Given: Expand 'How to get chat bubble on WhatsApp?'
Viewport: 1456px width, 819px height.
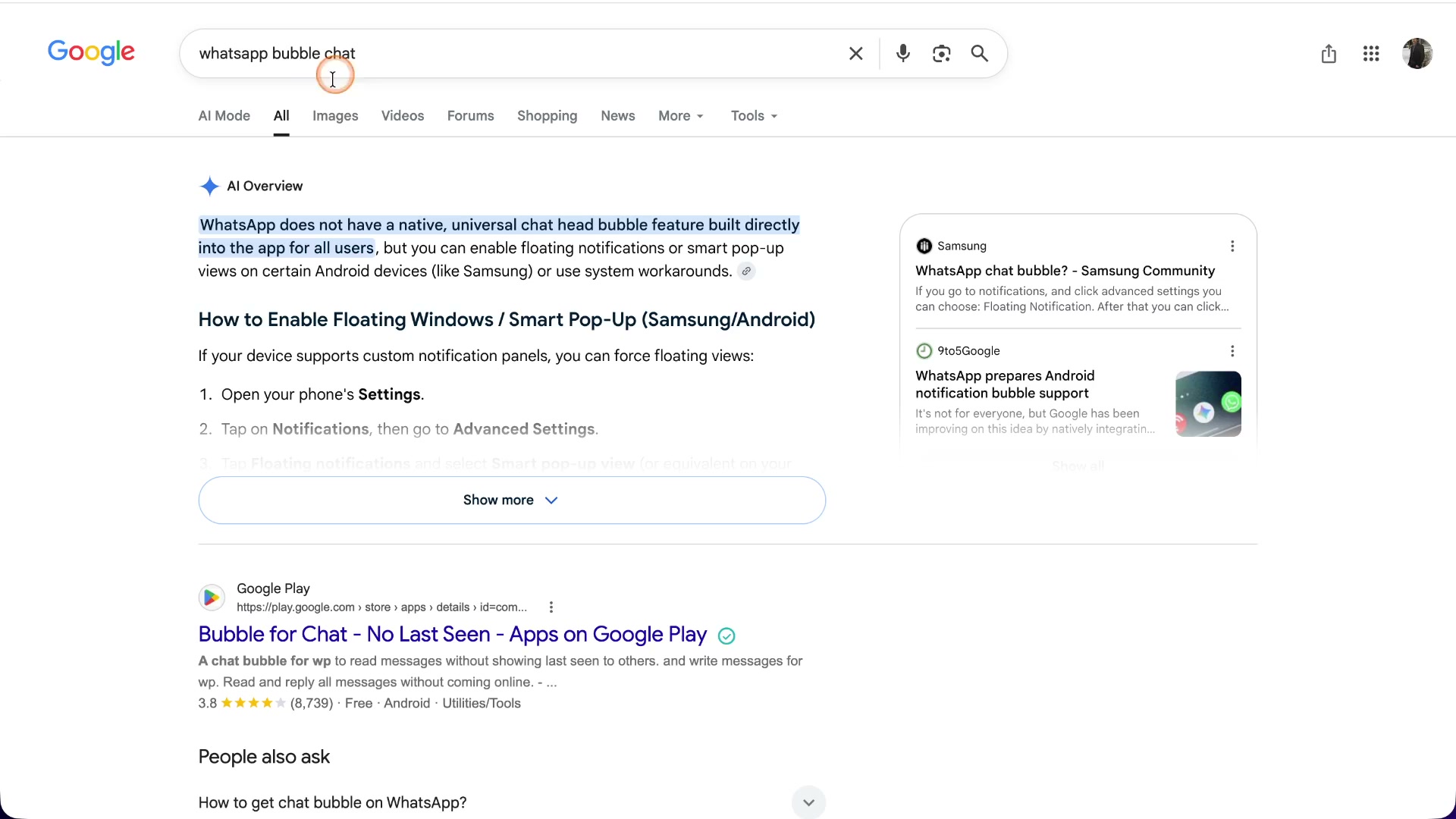Looking at the screenshot, I should point(512,802).
